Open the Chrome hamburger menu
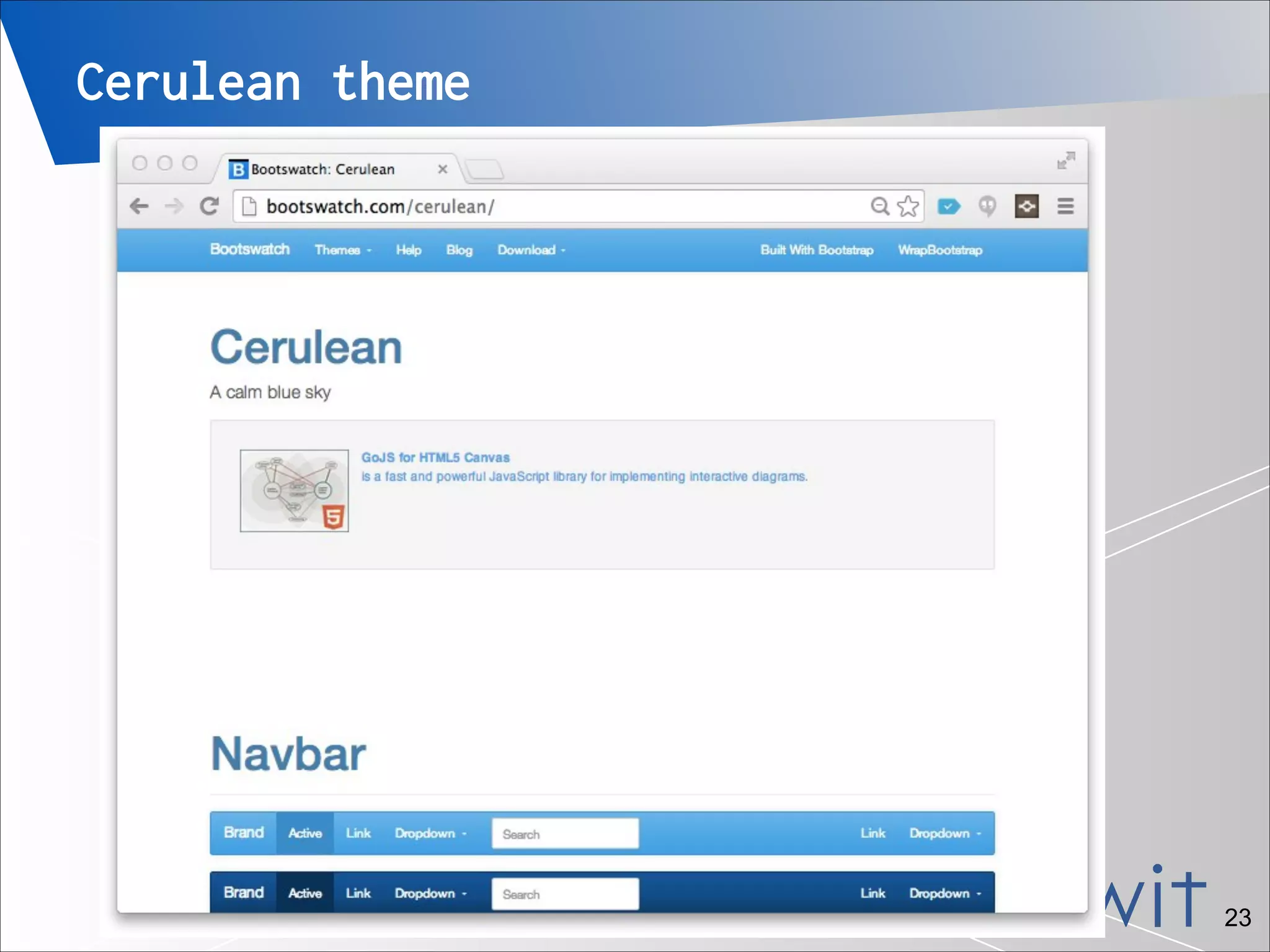Viewport: 1270px width, 952px height. point(1065,206)
